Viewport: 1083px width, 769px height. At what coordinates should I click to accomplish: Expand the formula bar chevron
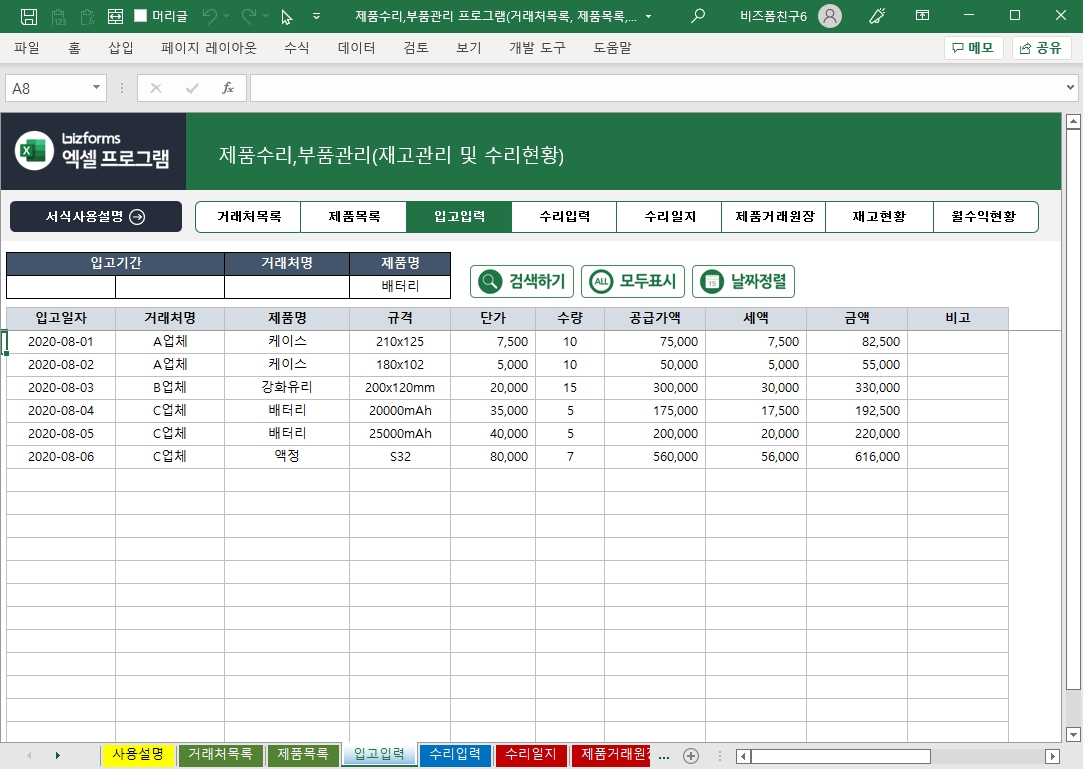1071,88
